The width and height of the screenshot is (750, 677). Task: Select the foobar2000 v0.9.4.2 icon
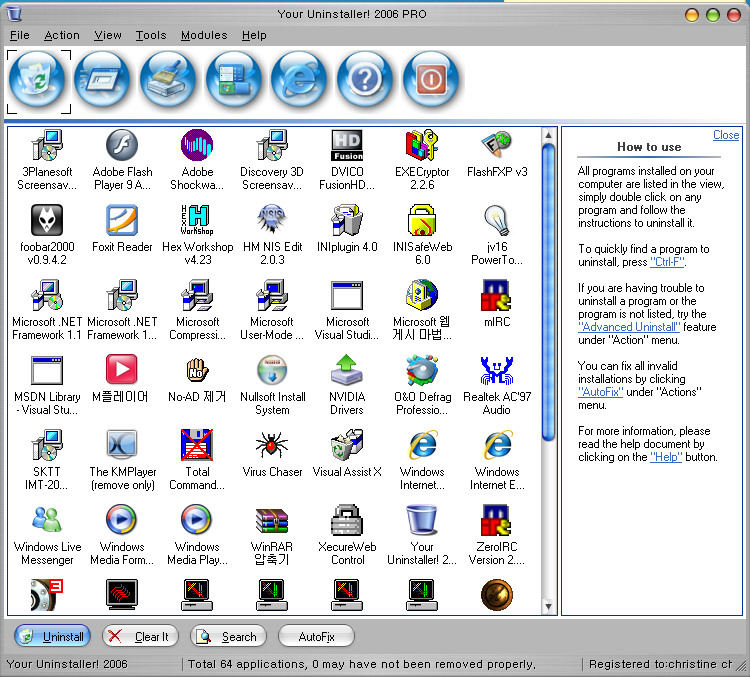[47, 220]
